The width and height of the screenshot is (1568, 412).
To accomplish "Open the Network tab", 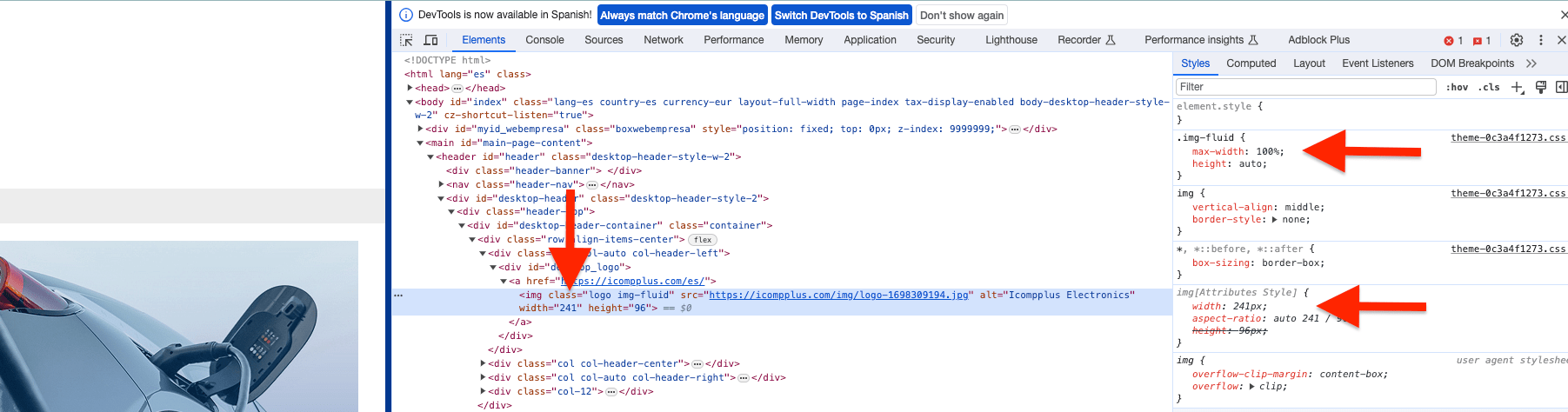I will tap(664, 40).
